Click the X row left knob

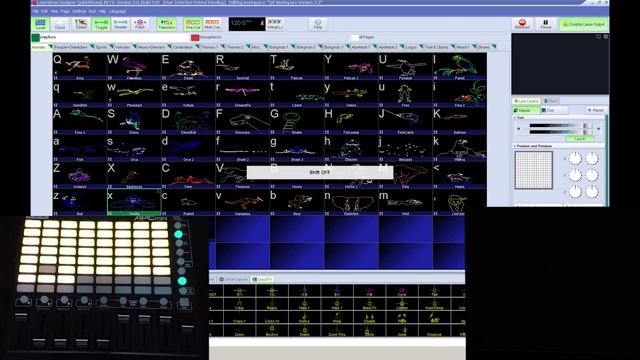(x=575, y=158)
